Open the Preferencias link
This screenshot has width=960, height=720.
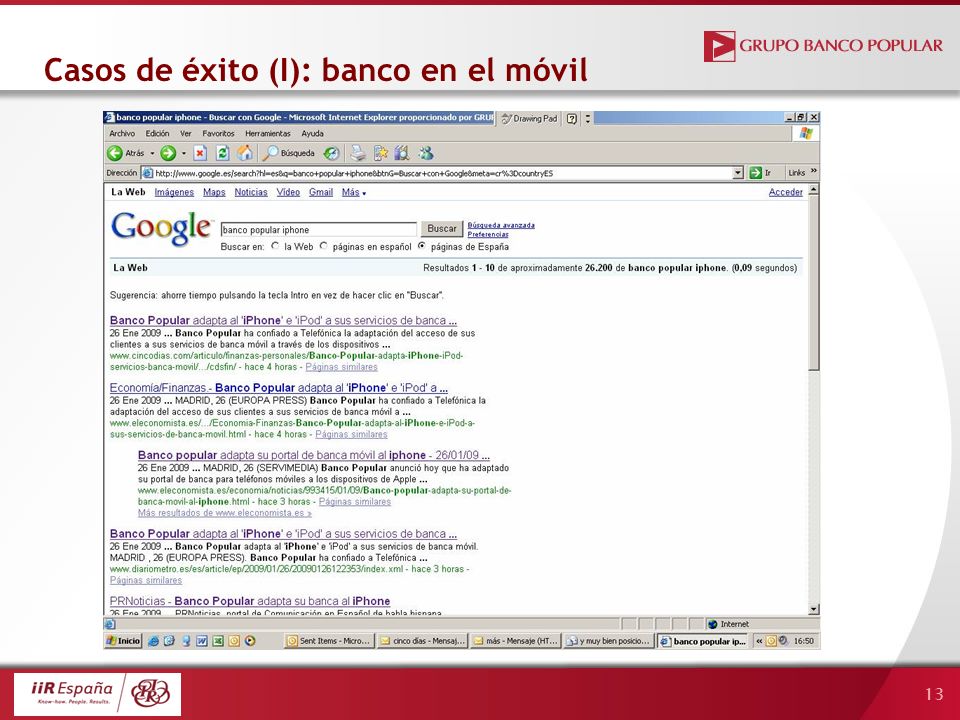488,234
